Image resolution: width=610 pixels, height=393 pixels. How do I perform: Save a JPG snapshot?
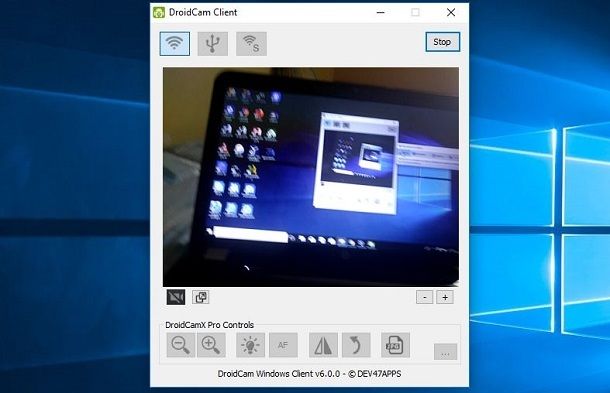pyautogui.click(x=395, y=345)
